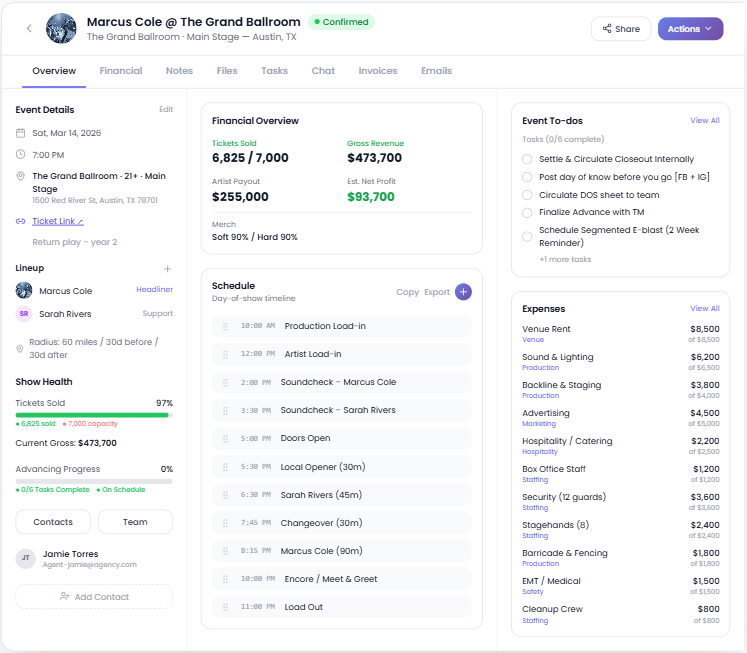Click the back arrow icon
Viewport: 747px width, 653px height.
pos(29,28)
